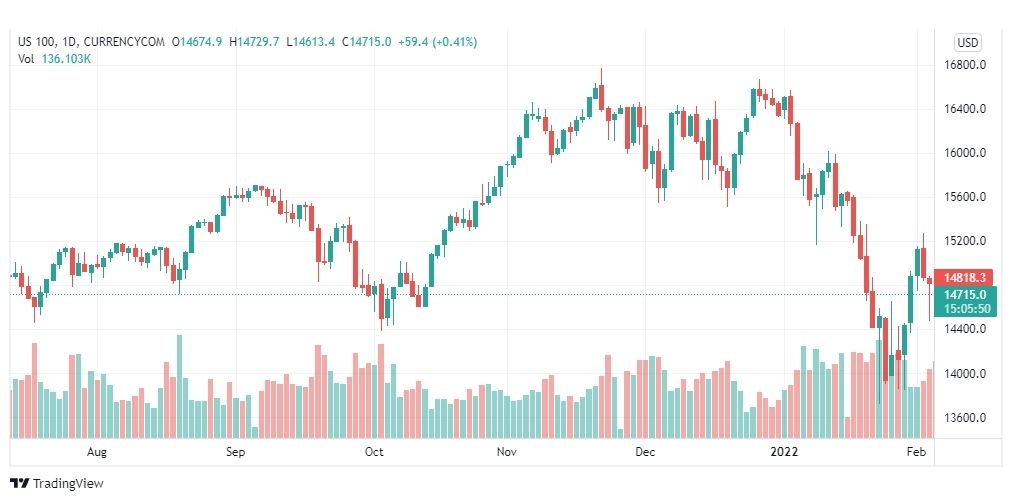Click the TradingView logo icon
Image resolution: width=1012 pixels, height=501 pixels.
pyautogui.click(x=19, y=483)
